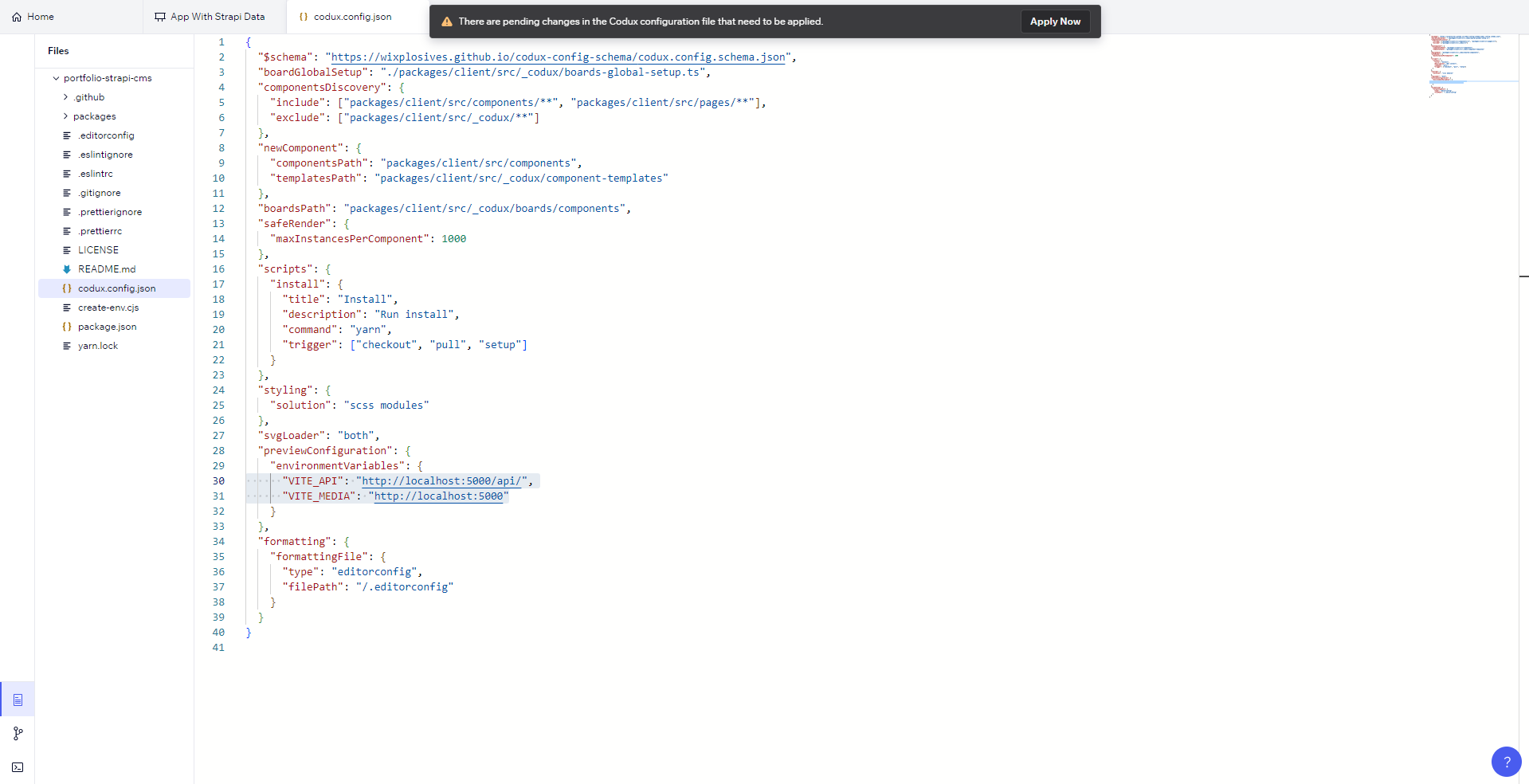This screenshot has width=1529, height=784.
Task: Click the markdown icon beside README.md
Action: click(67, 269)
